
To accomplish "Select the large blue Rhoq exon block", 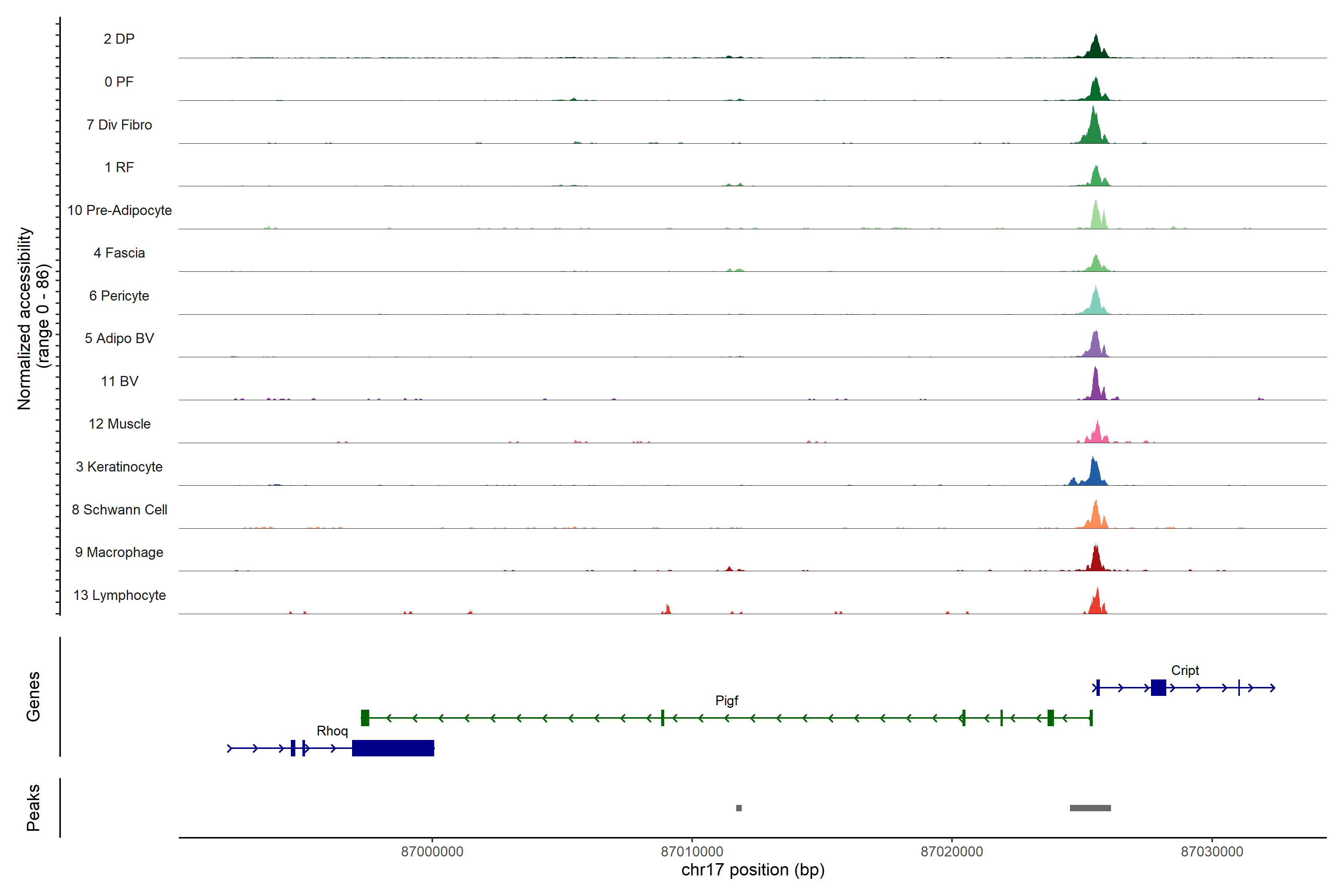I will (393, 748).
